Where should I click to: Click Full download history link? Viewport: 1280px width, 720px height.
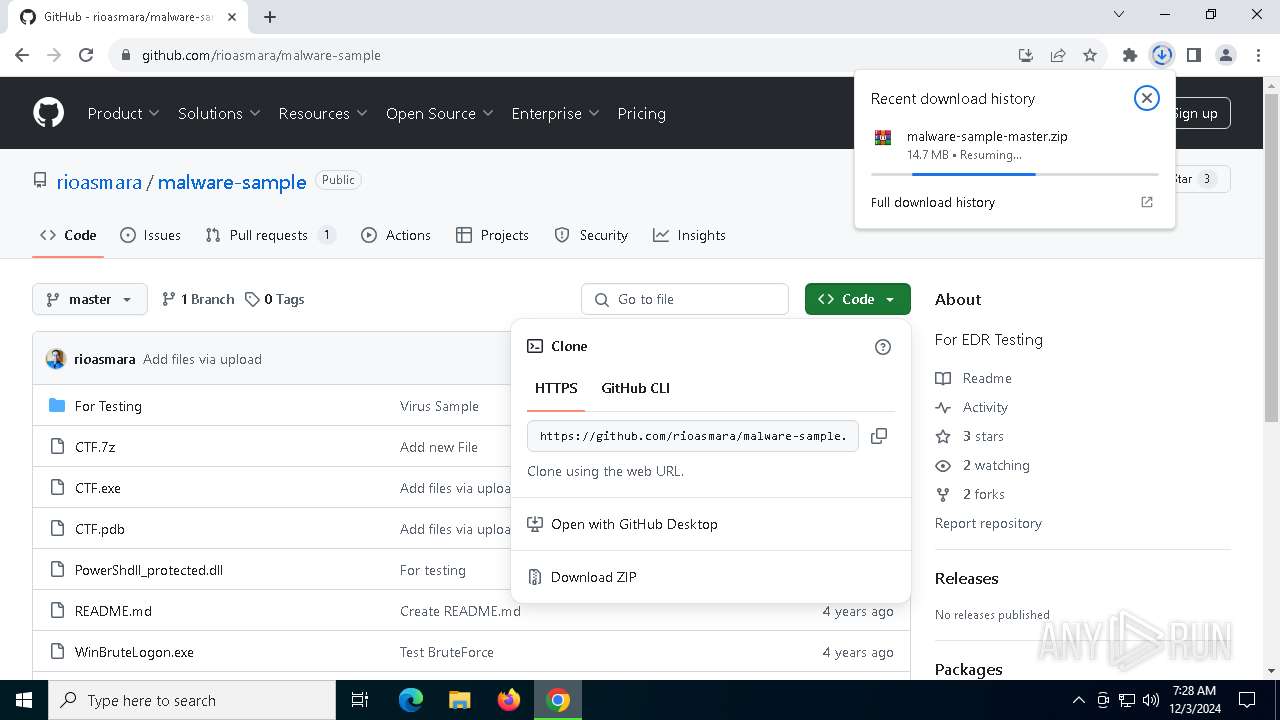pyautogui.click(x=933, y=202)
